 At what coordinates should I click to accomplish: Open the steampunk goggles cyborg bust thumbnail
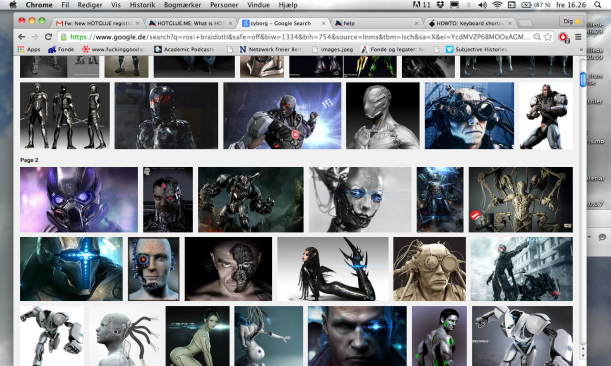coord(429,269)
